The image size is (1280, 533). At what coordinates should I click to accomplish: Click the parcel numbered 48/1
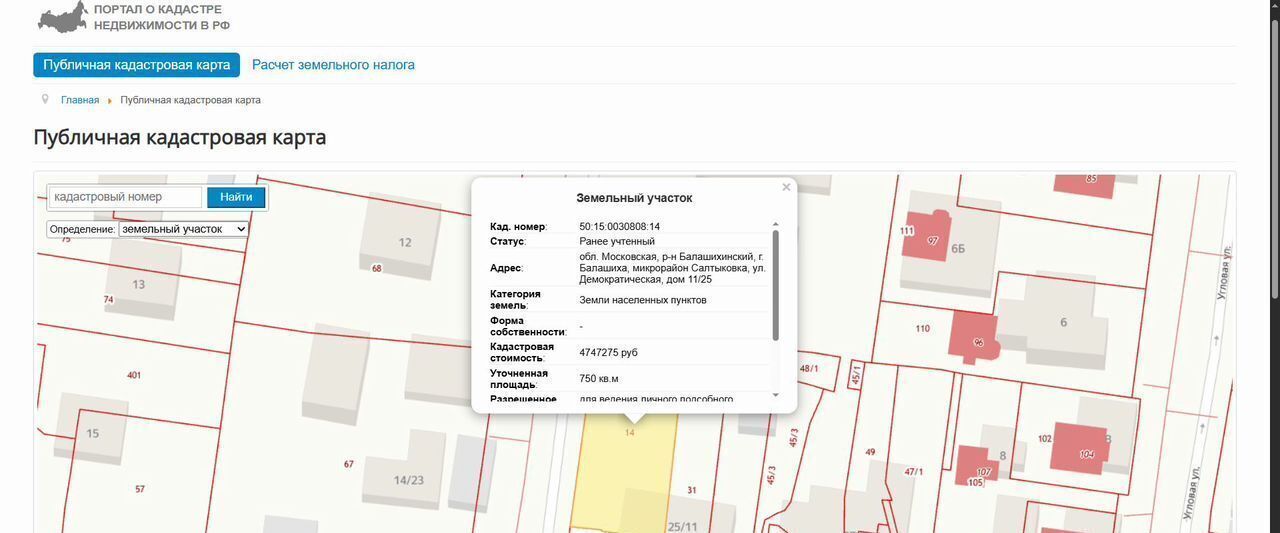pyautogui.click(x=809, y=368)
